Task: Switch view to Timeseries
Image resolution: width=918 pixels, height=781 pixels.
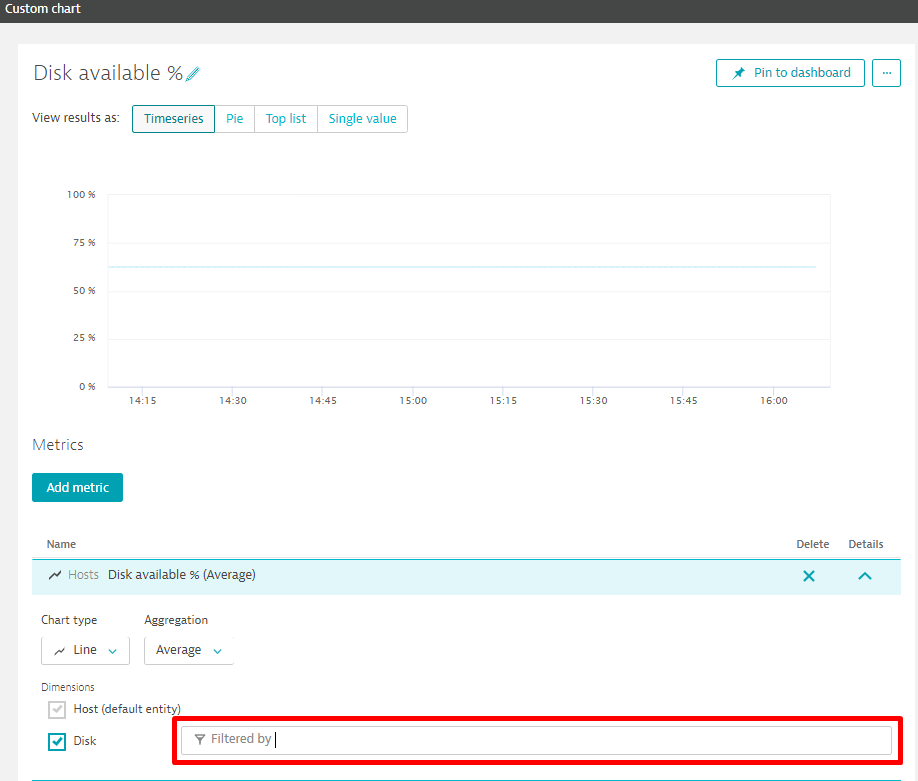Action: 173,119
